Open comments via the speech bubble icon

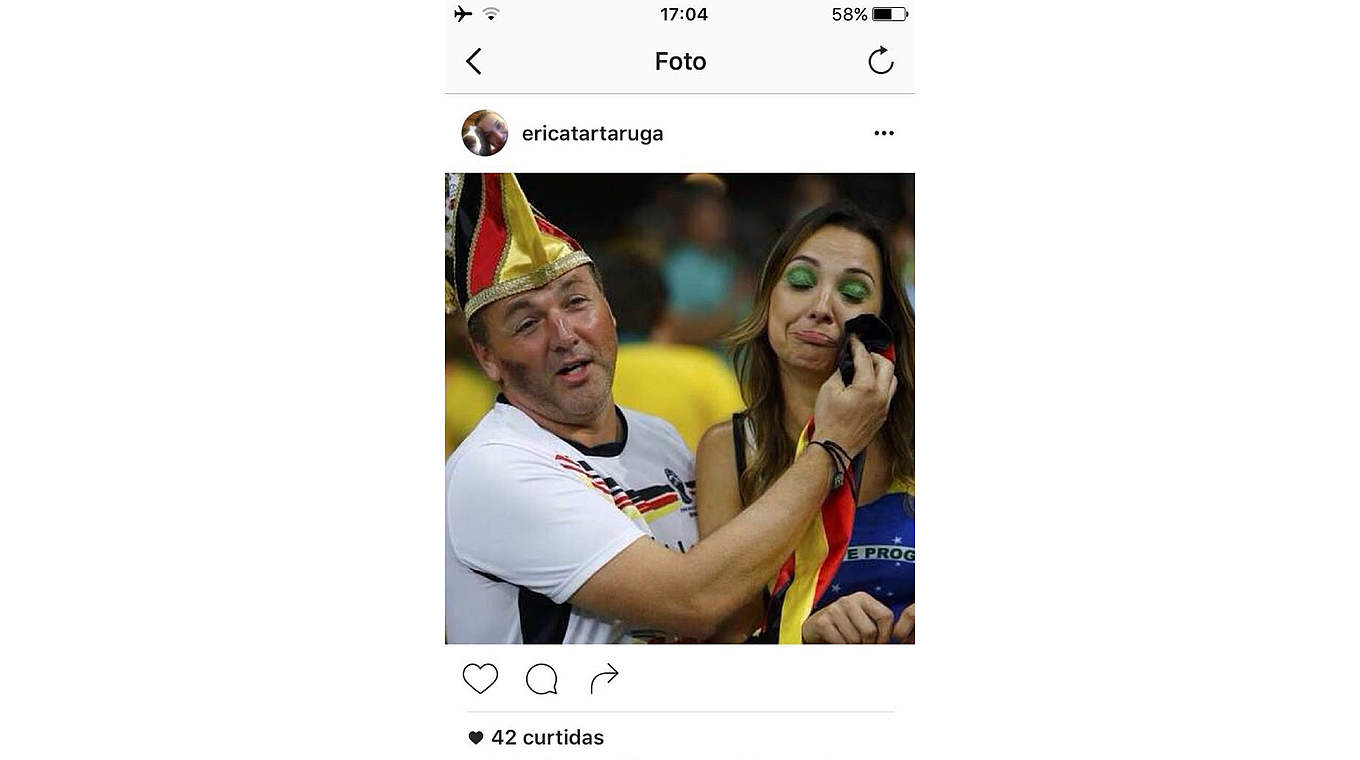point(542,679)
